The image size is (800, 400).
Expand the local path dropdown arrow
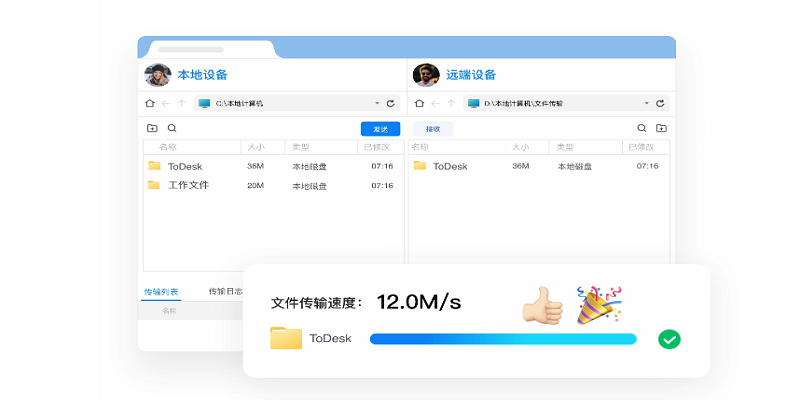coord(377,103)
